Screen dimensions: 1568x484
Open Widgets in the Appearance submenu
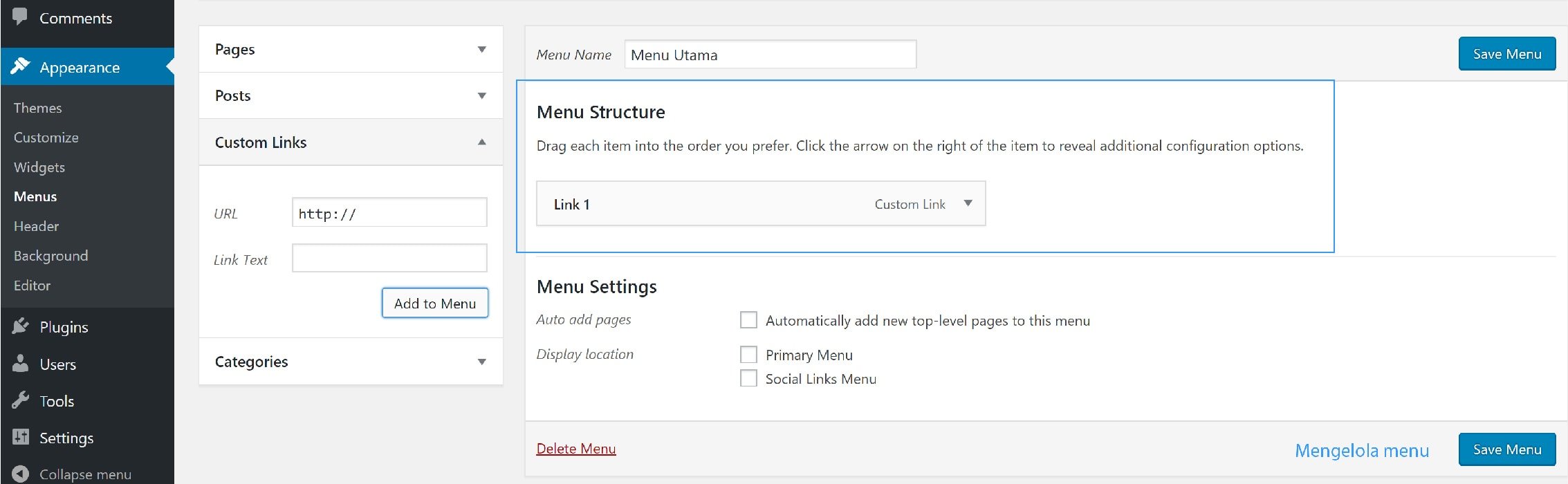click(x=39, y=167)
